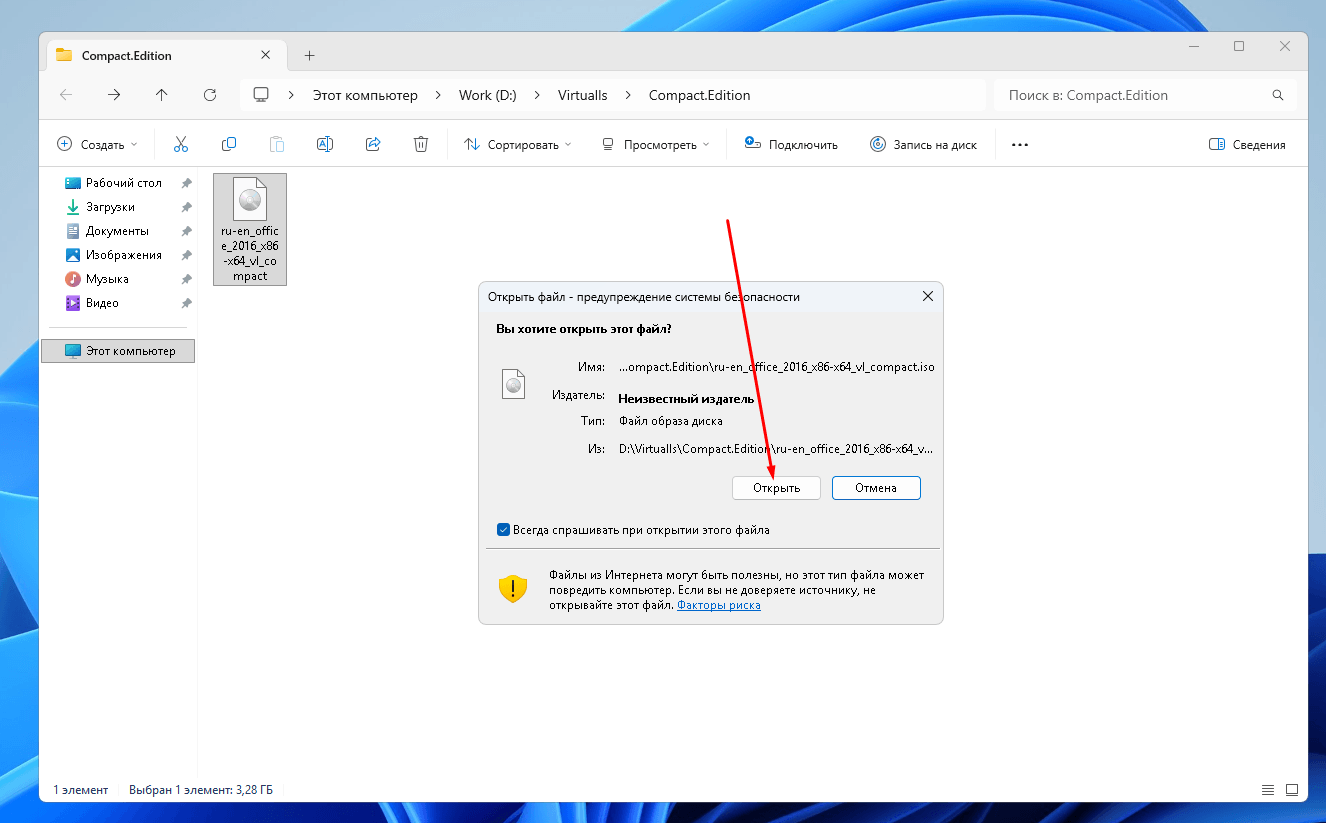Expand chevron before Этот компьютер in path
The height and width of the screenshot is (823, 1326).
click(x=291, y=95)
